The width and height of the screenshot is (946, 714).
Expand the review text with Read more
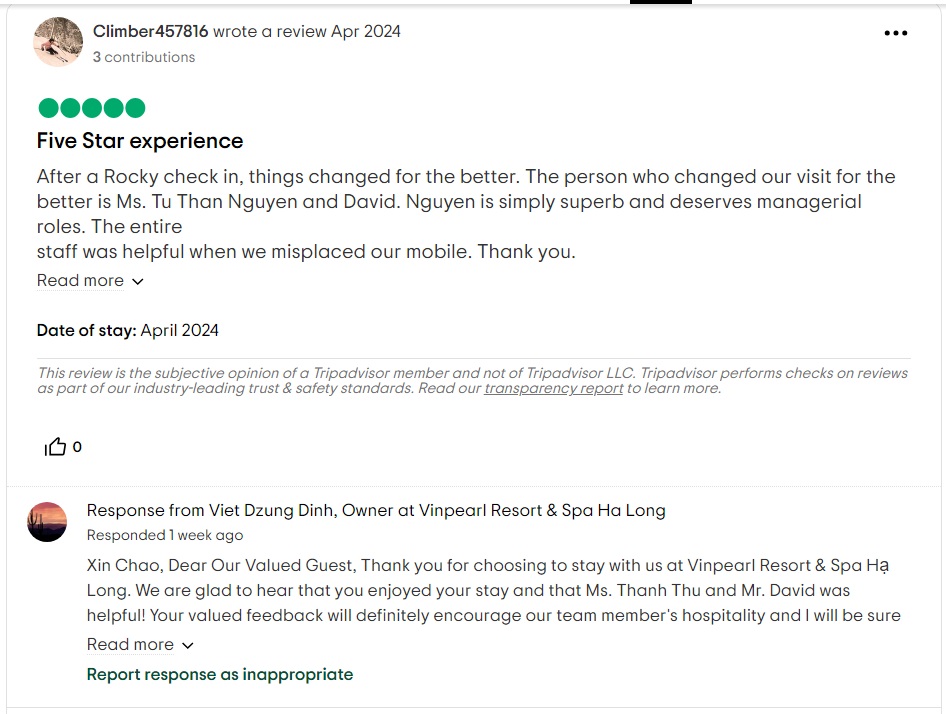click(81, 280)
